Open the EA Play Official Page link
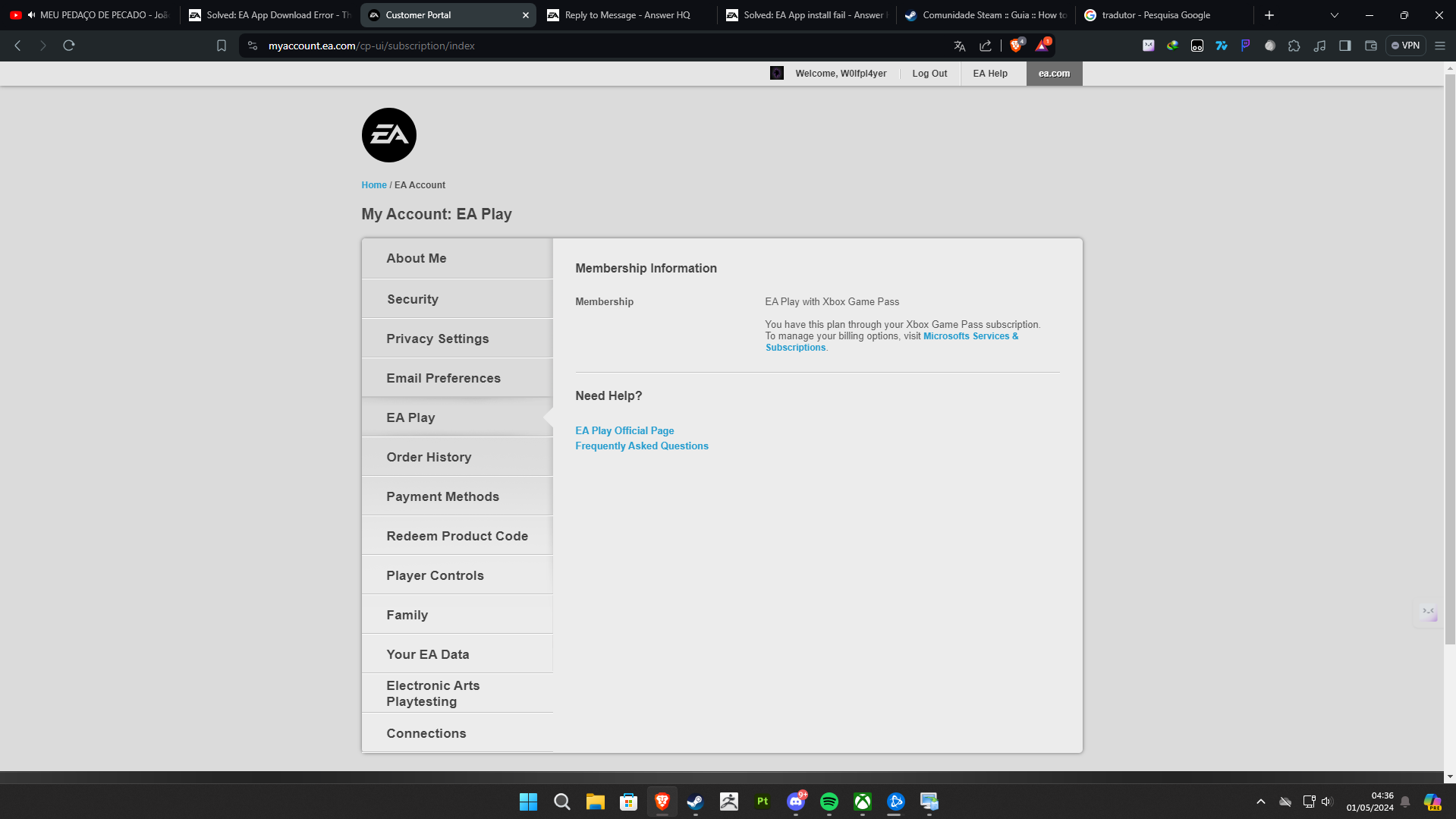This screenshot has width=1456, height=819. tap(624, 430)
